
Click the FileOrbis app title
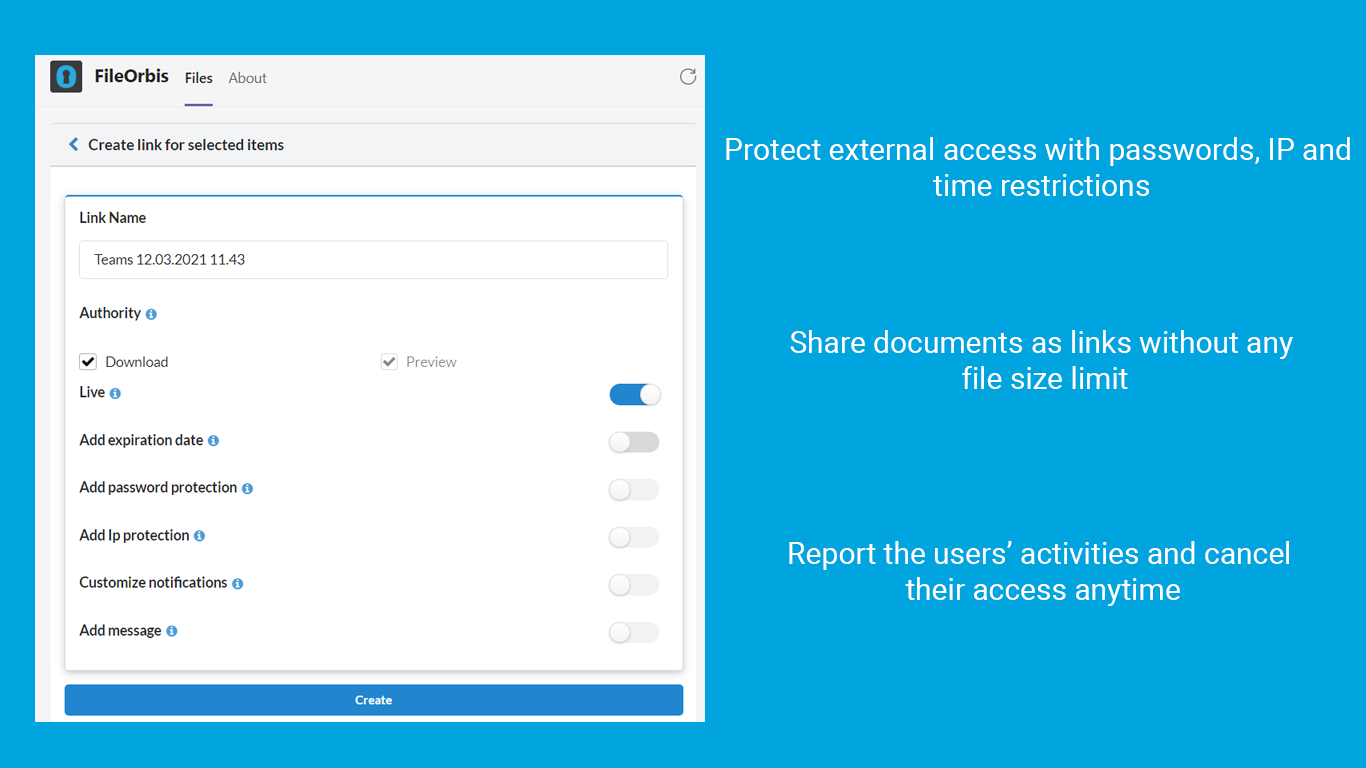(132, 76)
